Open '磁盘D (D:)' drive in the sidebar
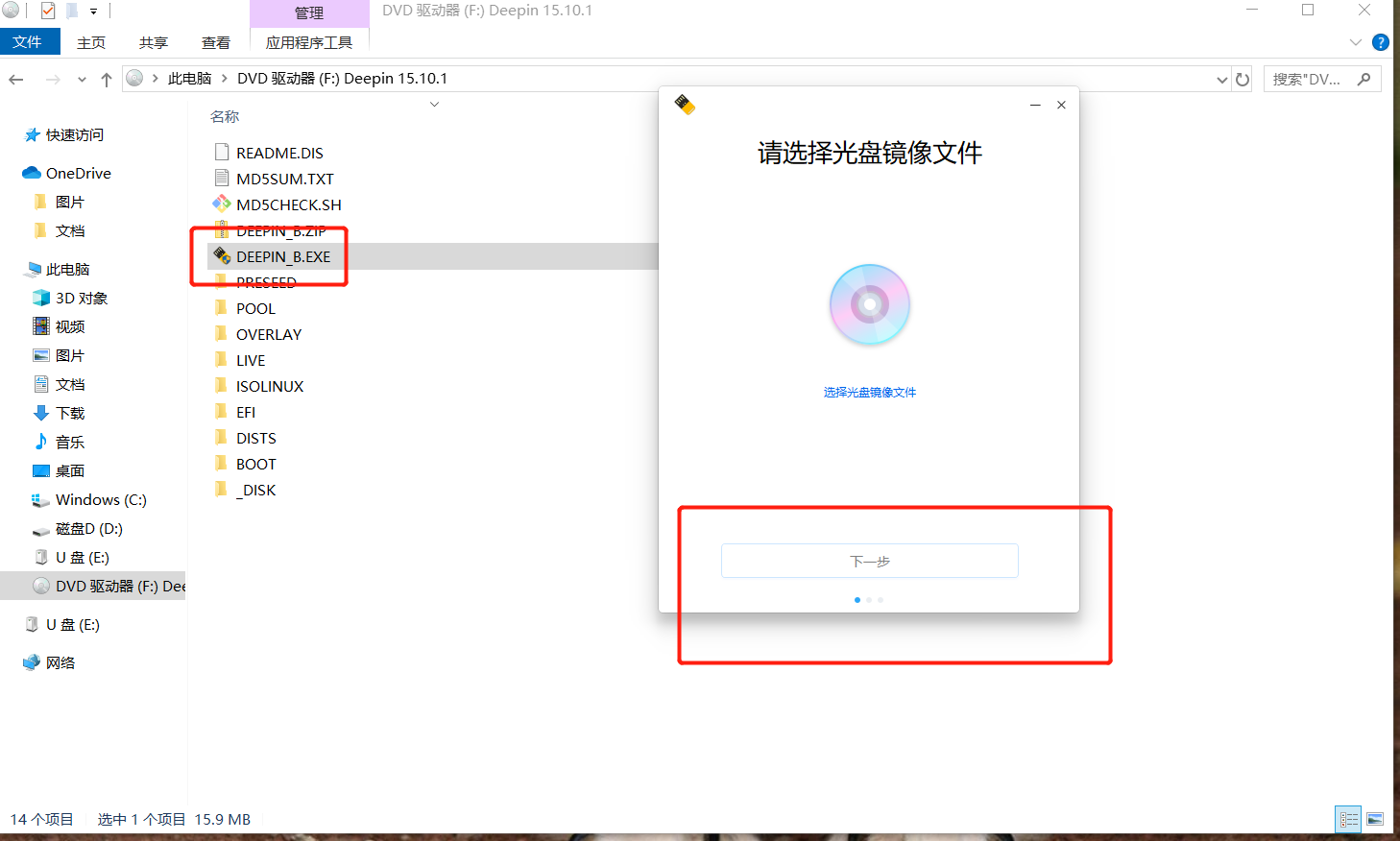Screen dimensions: 1400x841 click(89, 528)
